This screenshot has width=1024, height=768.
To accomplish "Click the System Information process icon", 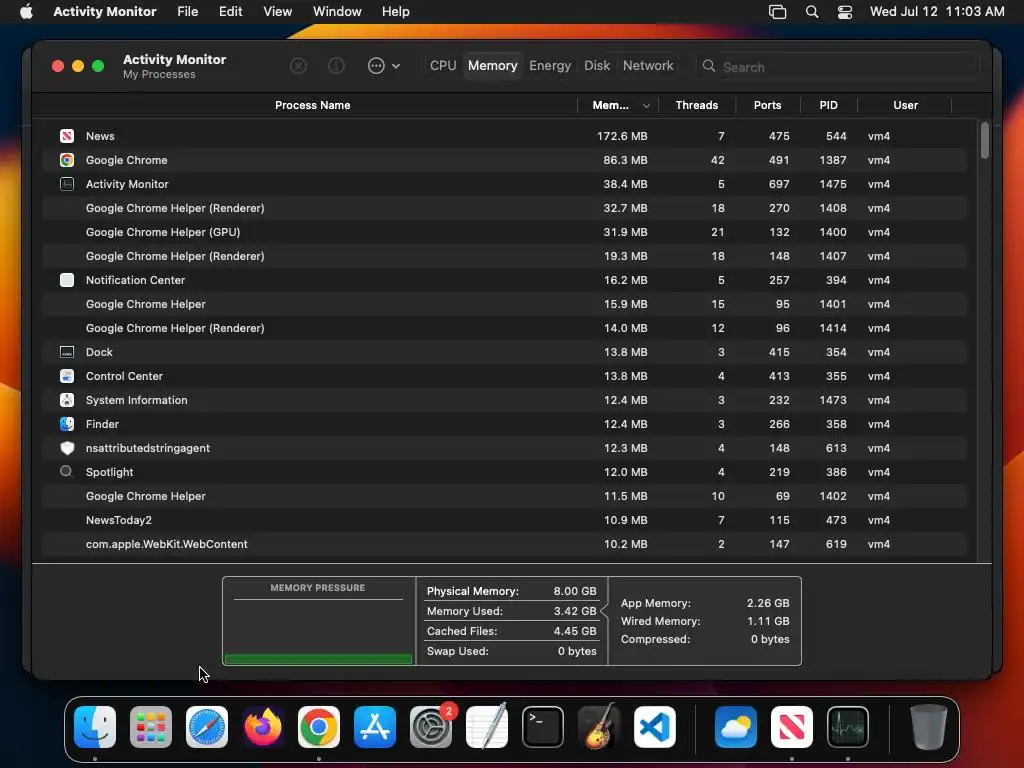I will [67, 400].
